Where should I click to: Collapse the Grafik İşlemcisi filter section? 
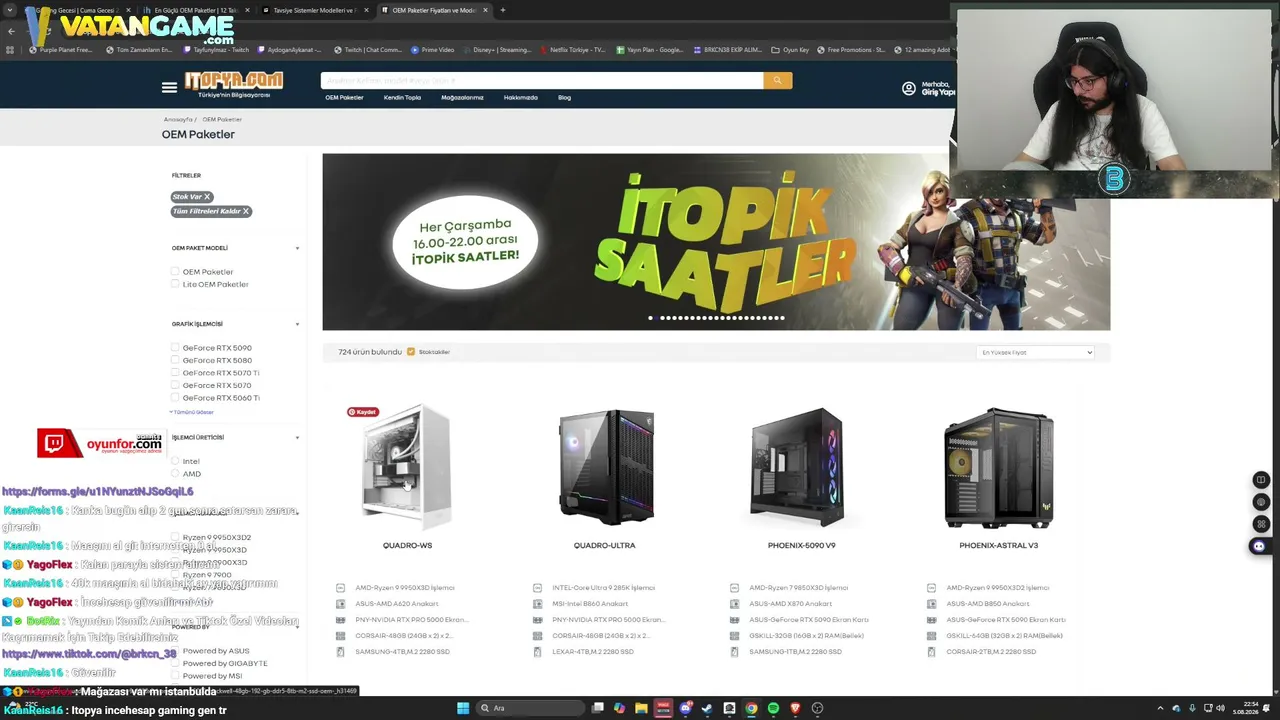pyautogui.click(x=297, y=324)
